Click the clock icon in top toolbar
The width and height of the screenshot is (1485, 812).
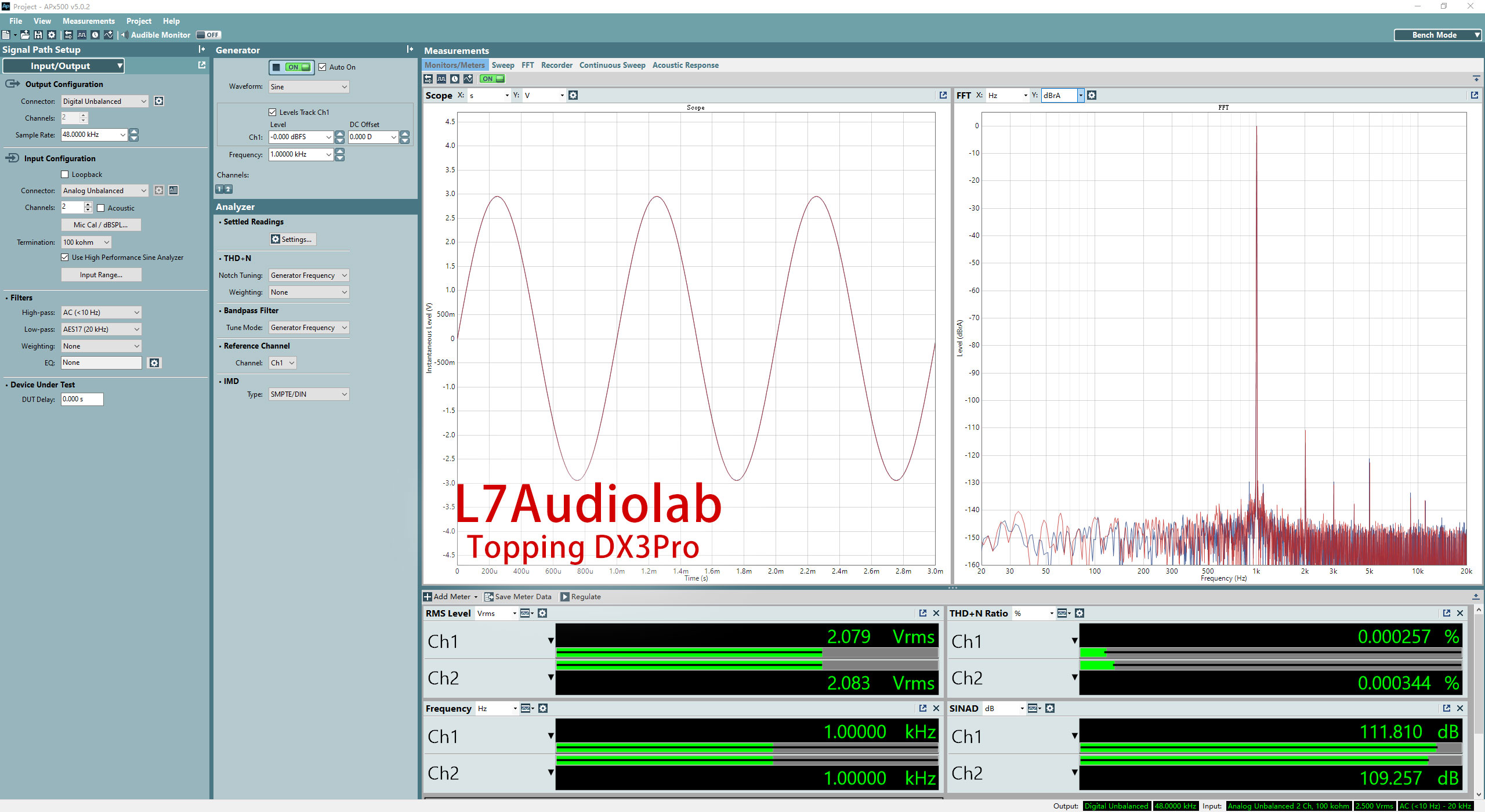(95, 35)
